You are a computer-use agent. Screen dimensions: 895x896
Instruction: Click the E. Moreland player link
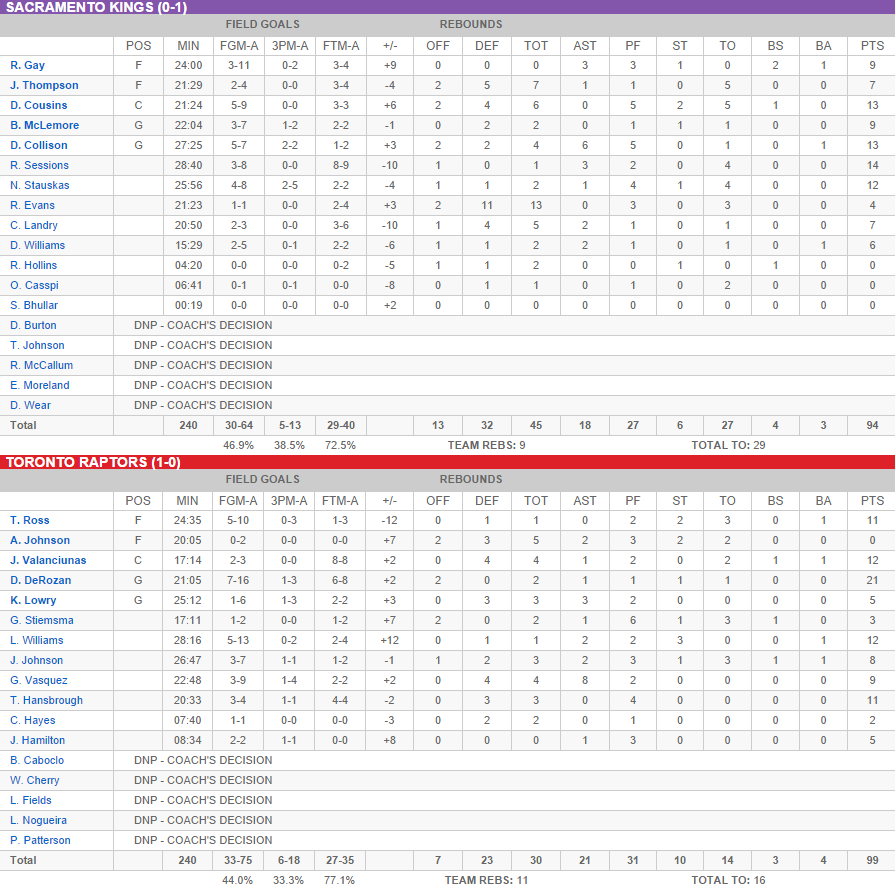(40, 385)
